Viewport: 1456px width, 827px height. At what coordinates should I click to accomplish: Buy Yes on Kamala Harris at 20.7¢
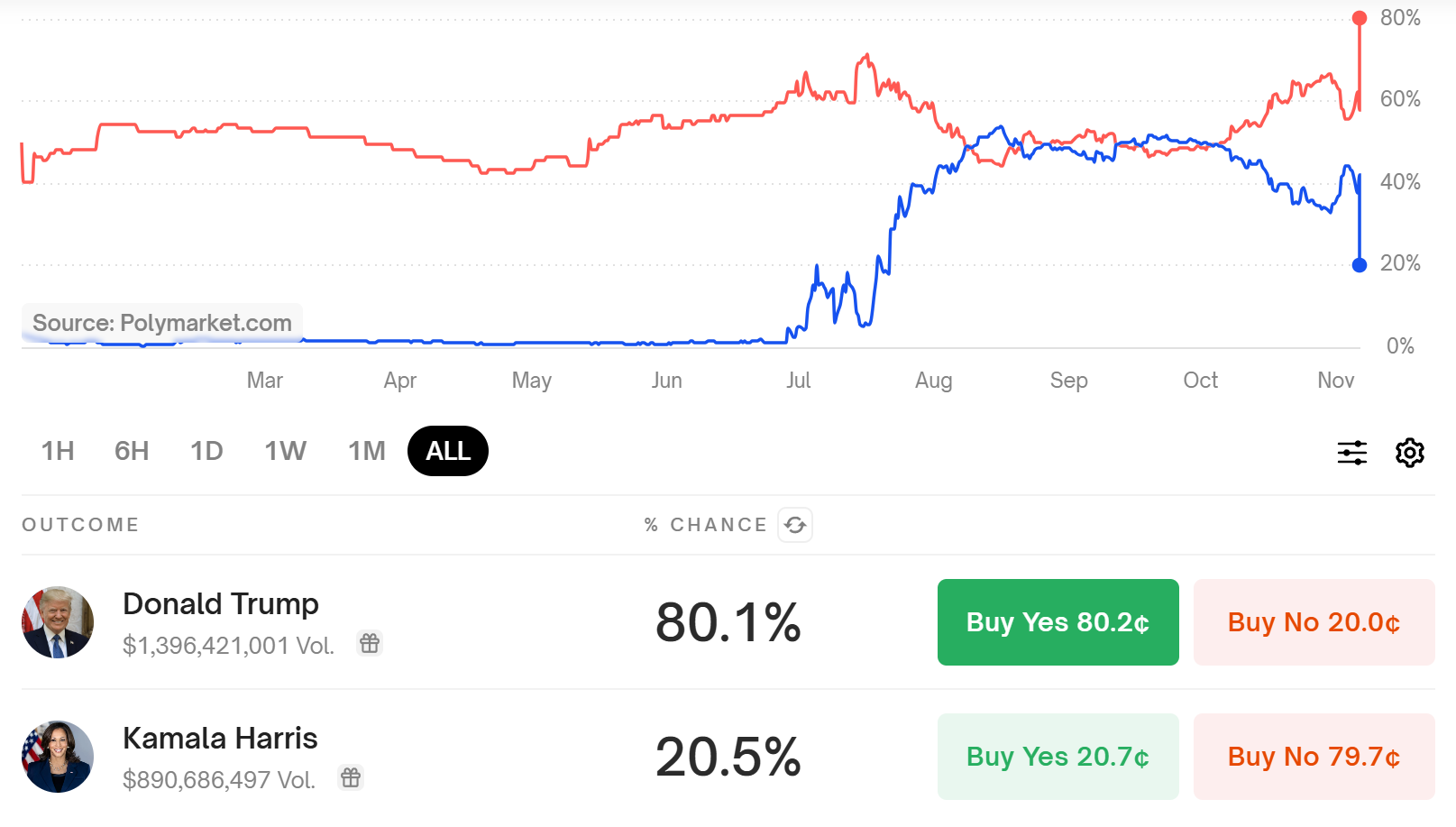1057,756
